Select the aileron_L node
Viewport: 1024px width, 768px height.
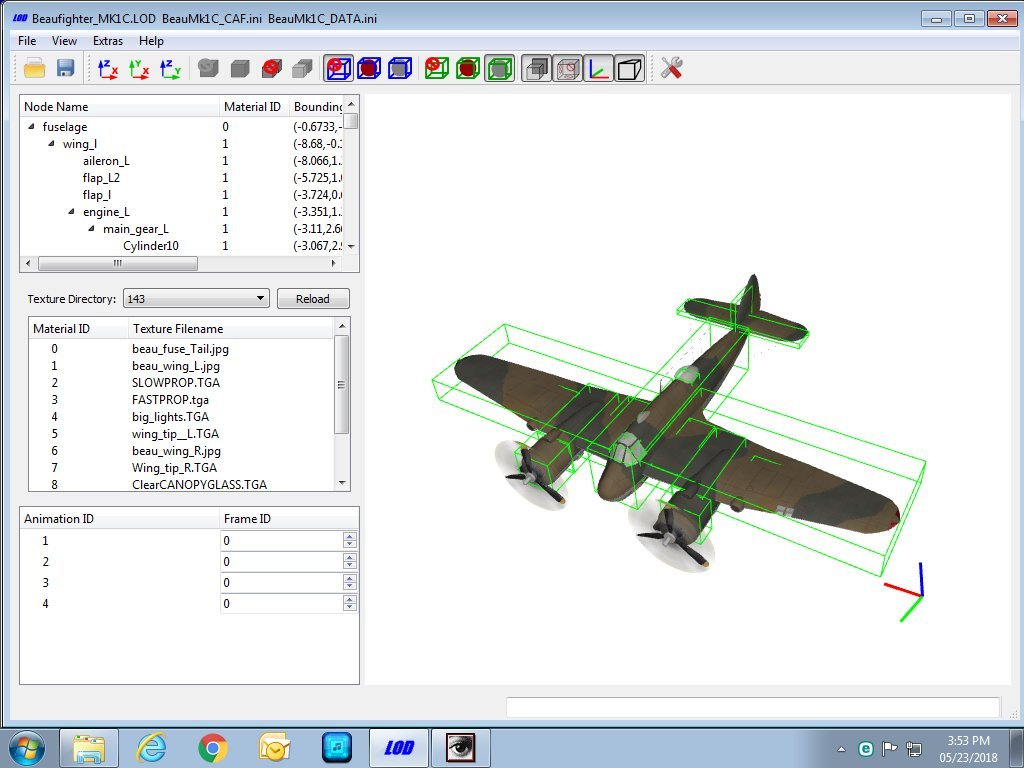click(x=106, y=161)
